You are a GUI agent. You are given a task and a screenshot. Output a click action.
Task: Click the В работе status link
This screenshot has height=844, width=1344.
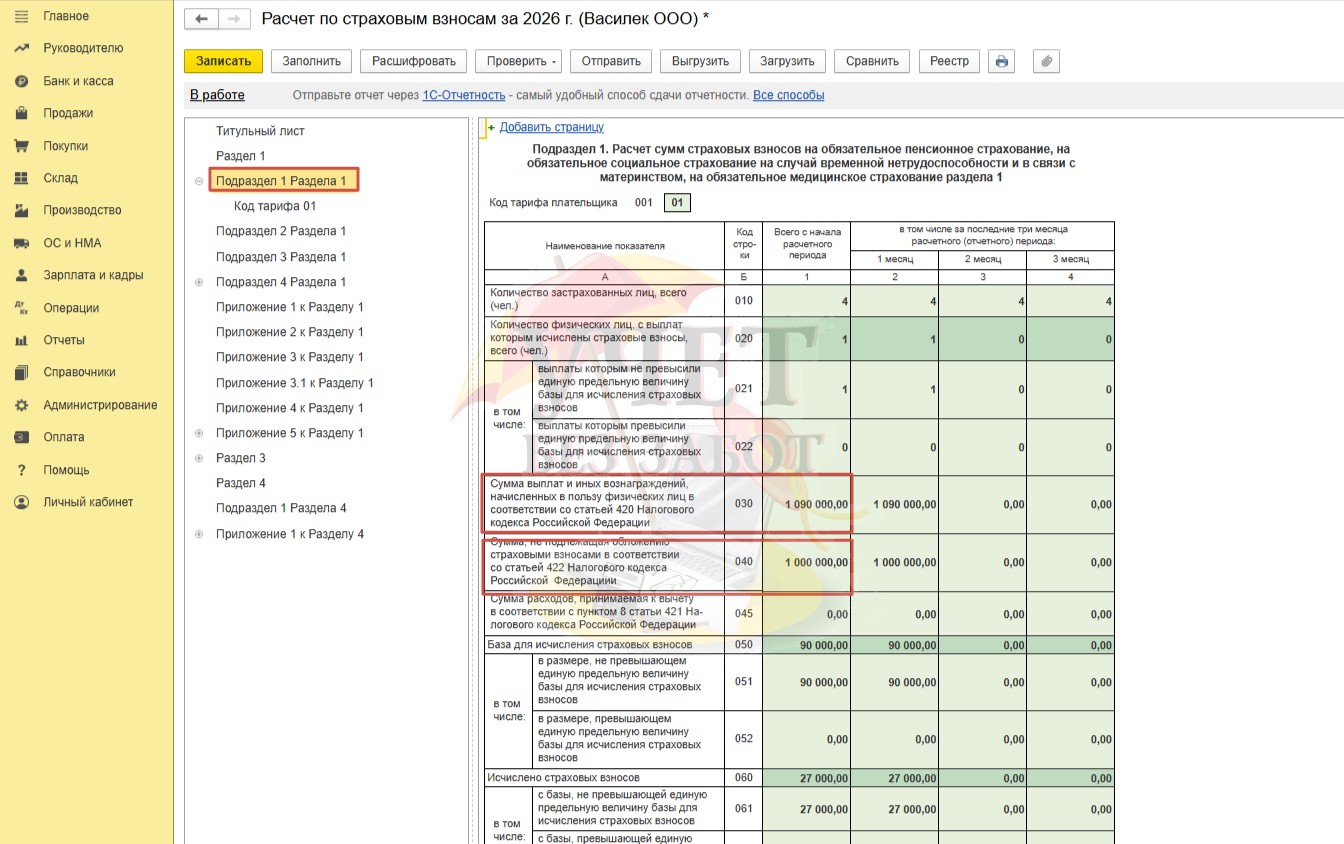pos(217,95)
